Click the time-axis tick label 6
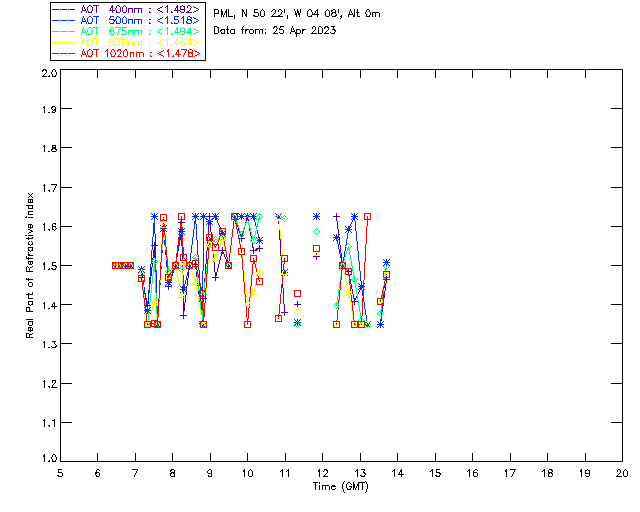The height and width of the screenshot is (512, 640). tap(98, 473)
